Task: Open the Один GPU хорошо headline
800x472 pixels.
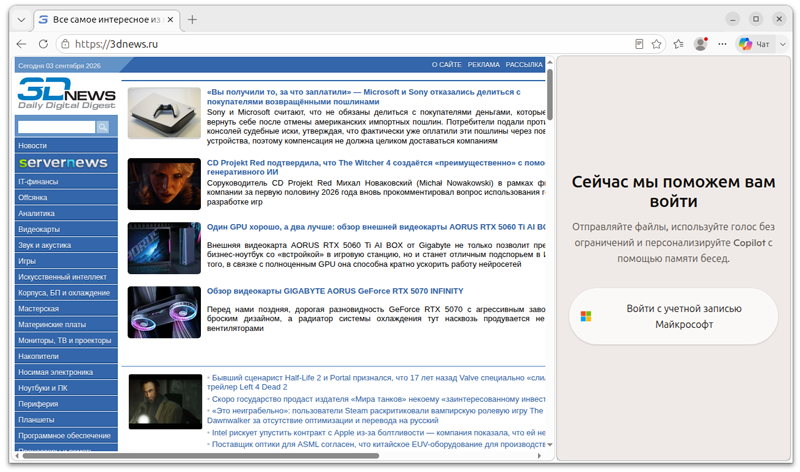Action: (x=376, y=227)
